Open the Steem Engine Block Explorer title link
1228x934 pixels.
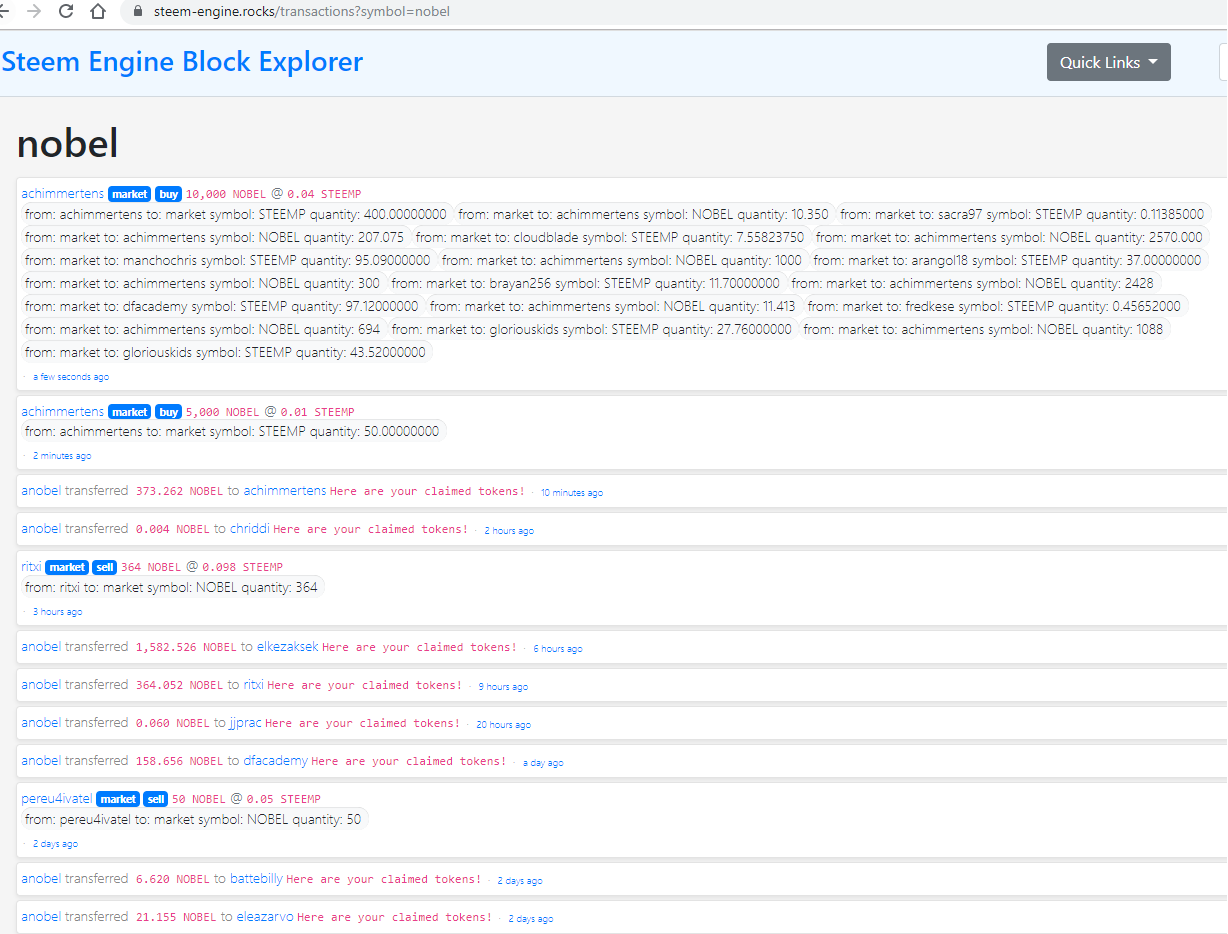point(182,62)
